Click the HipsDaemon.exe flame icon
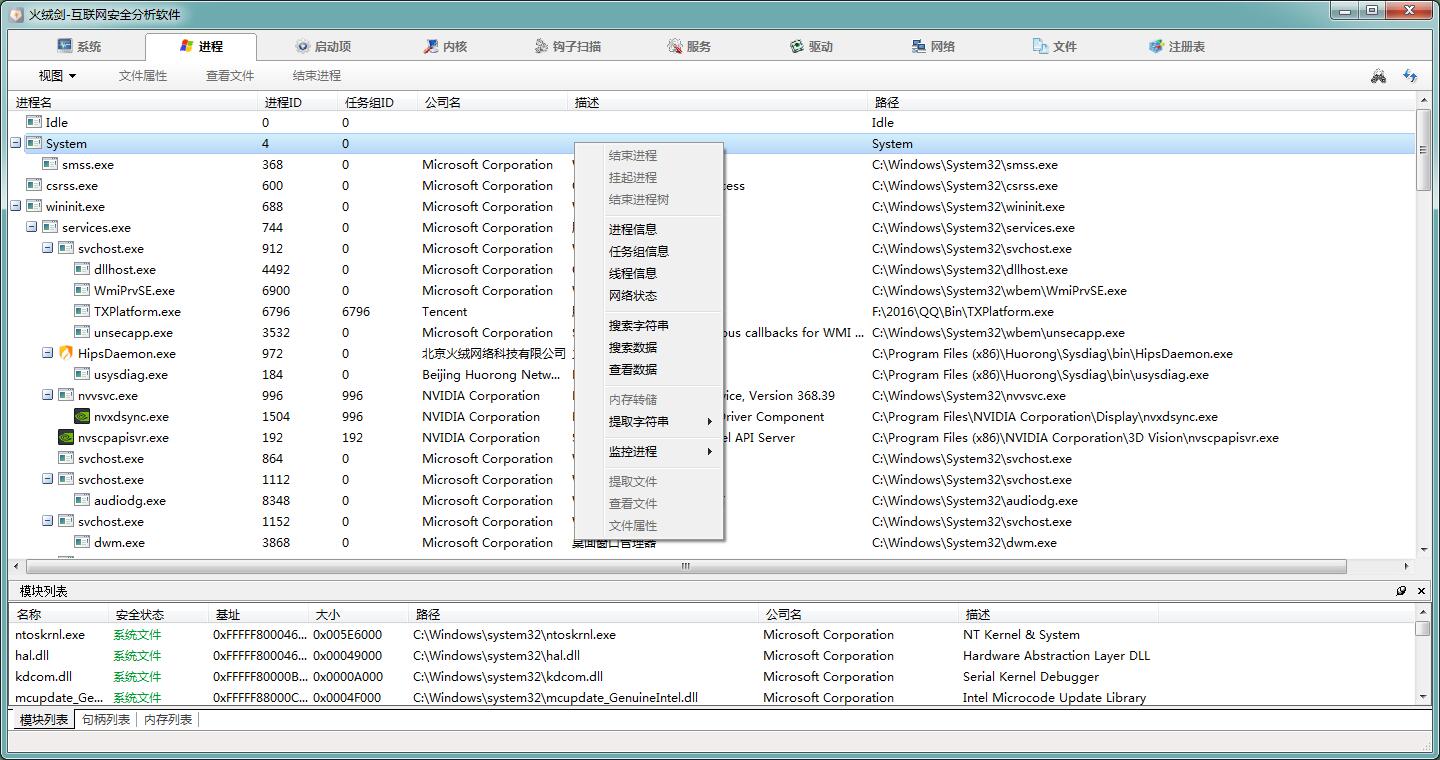Viewport: 1440px width, 760px height. click(x=66, y=353)
